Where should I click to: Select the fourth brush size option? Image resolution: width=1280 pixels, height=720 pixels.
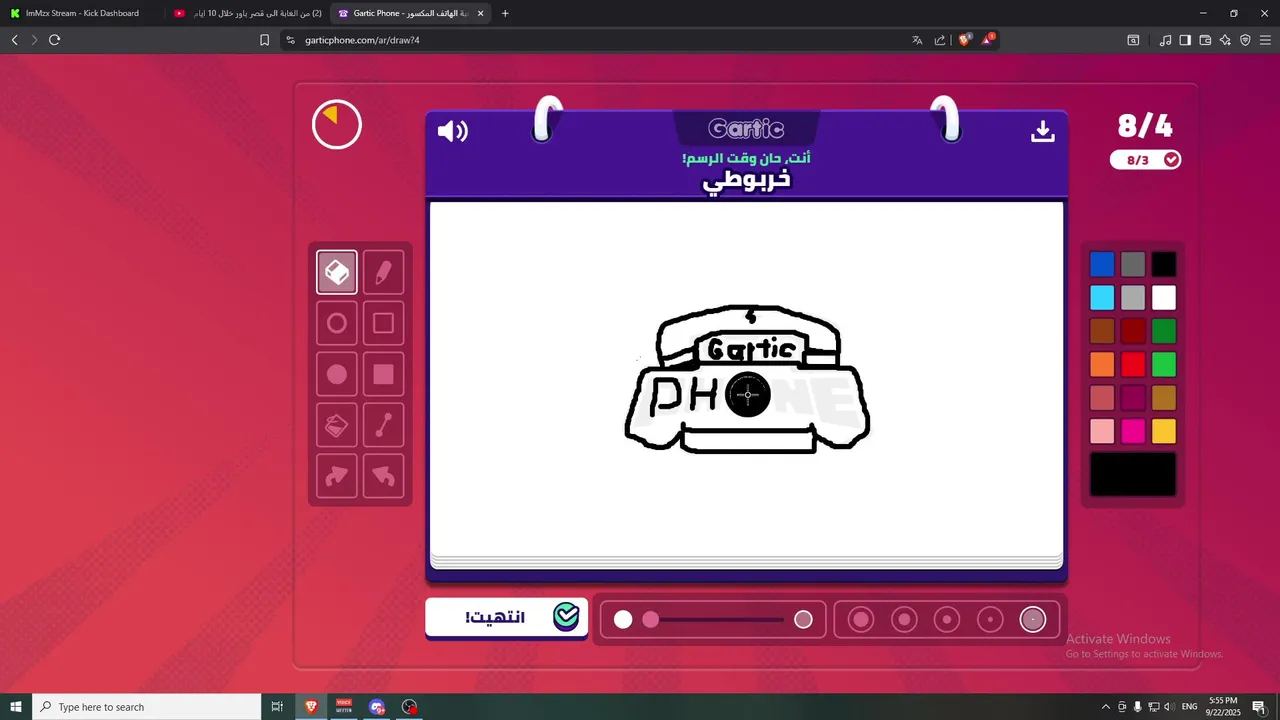point(904,620)
